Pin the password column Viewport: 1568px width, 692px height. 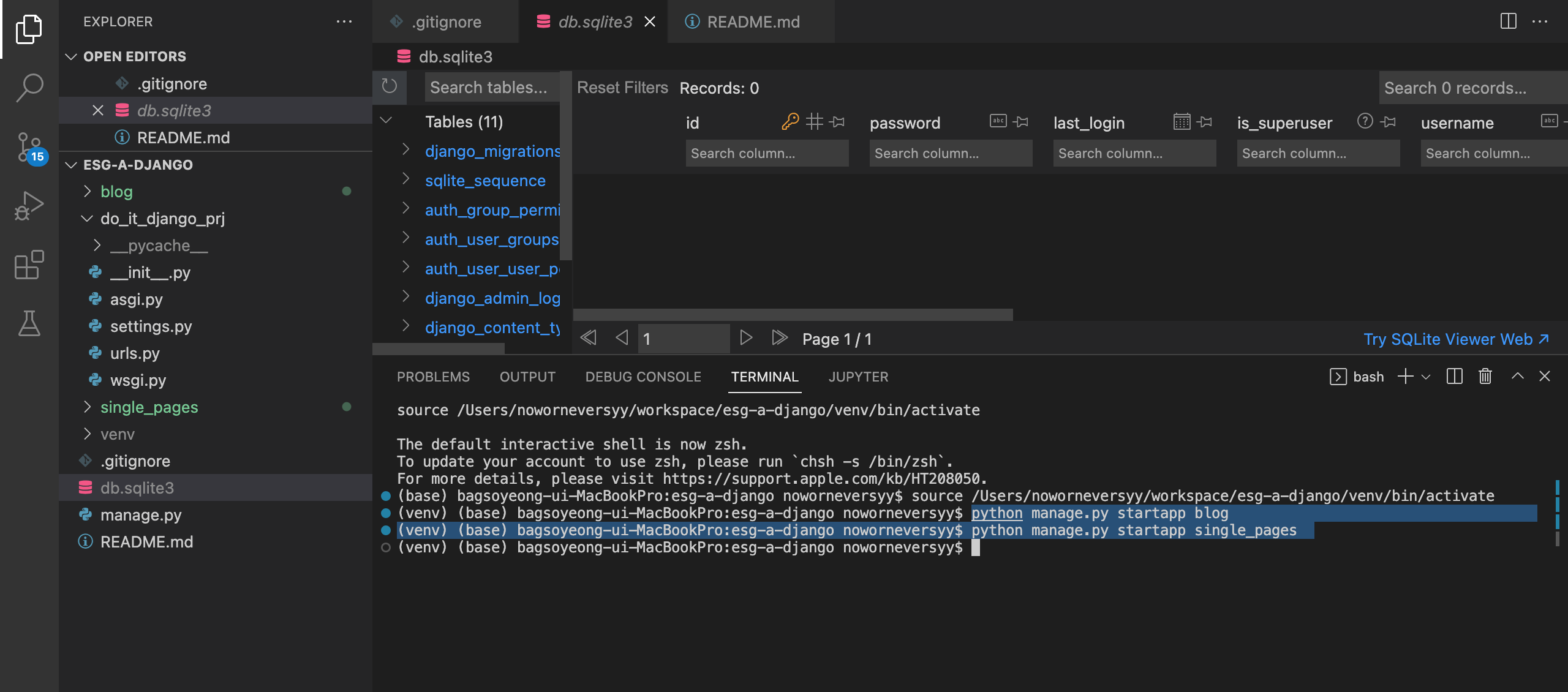click(1020, 121)
